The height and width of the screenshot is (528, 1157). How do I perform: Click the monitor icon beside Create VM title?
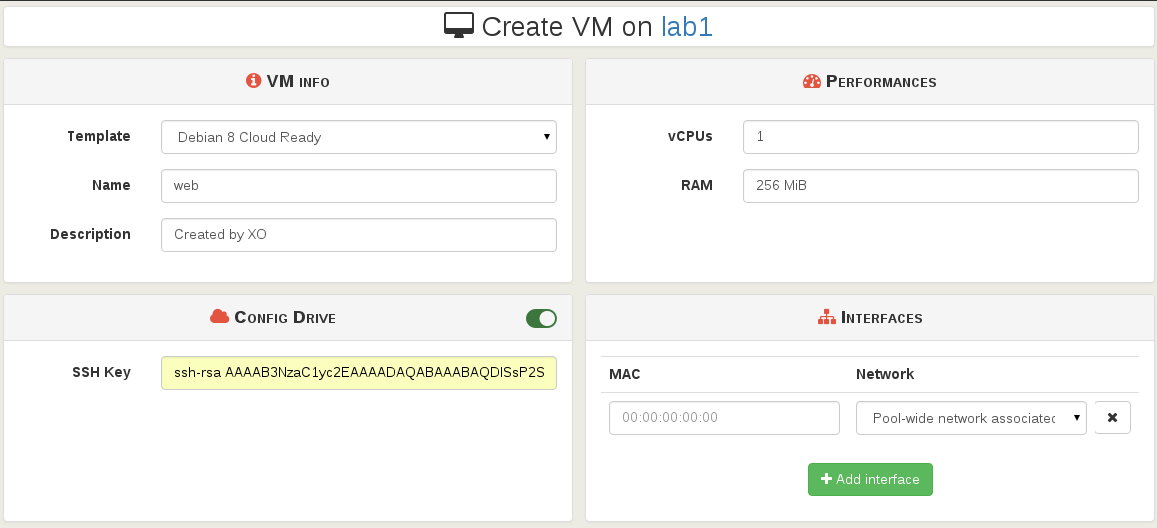coord(458,26)
